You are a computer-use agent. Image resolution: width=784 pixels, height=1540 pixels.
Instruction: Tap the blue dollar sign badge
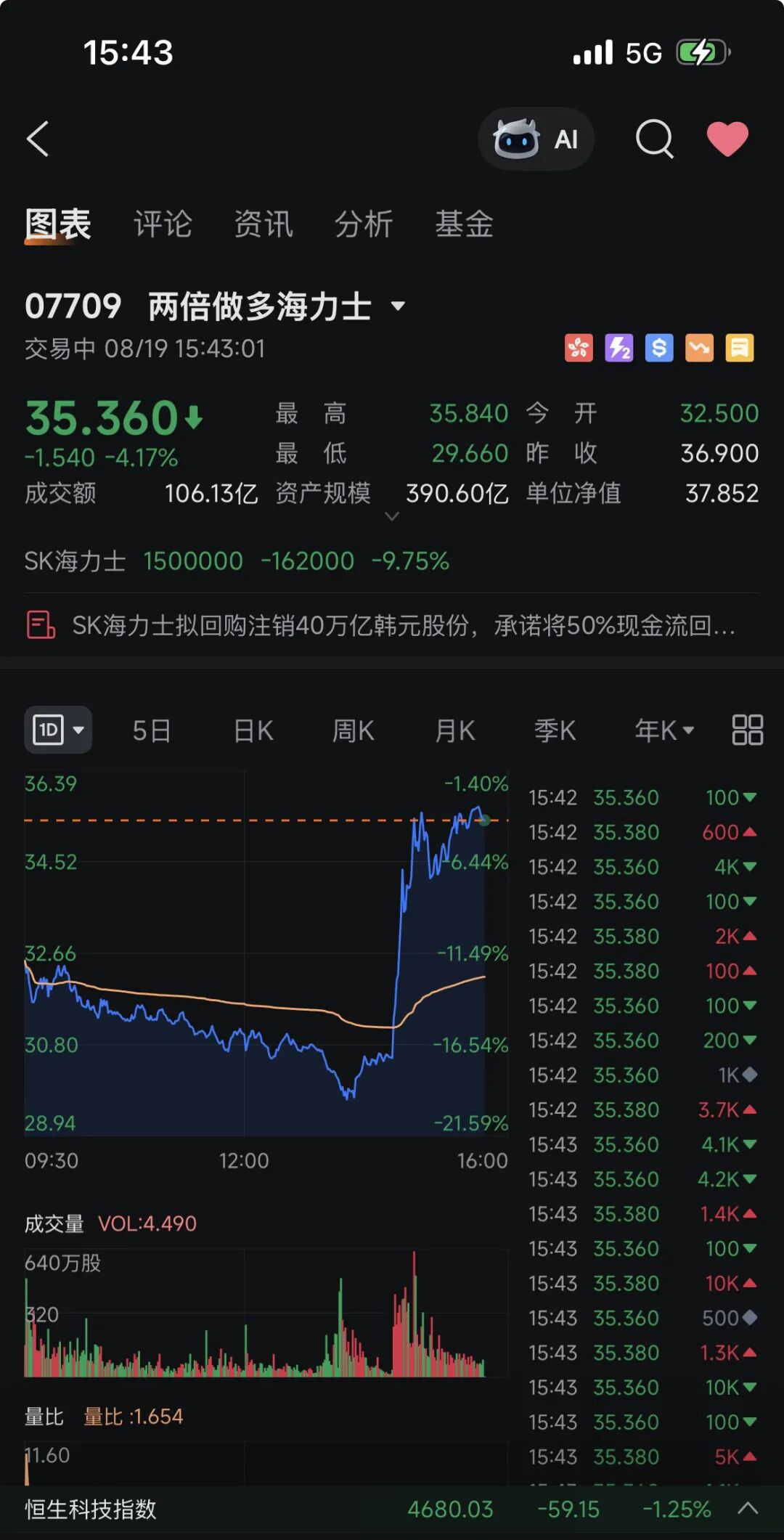pyautogui.click(x=659, y=348)
